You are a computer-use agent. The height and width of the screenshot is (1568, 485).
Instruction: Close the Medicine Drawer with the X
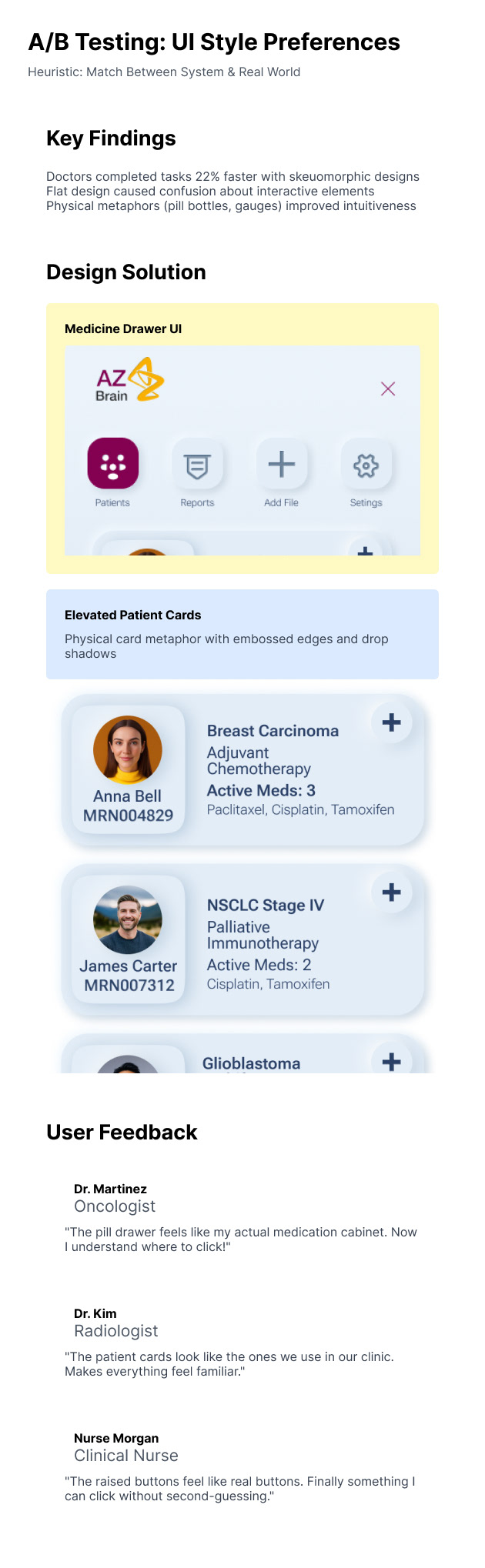[x=388, y=389]
